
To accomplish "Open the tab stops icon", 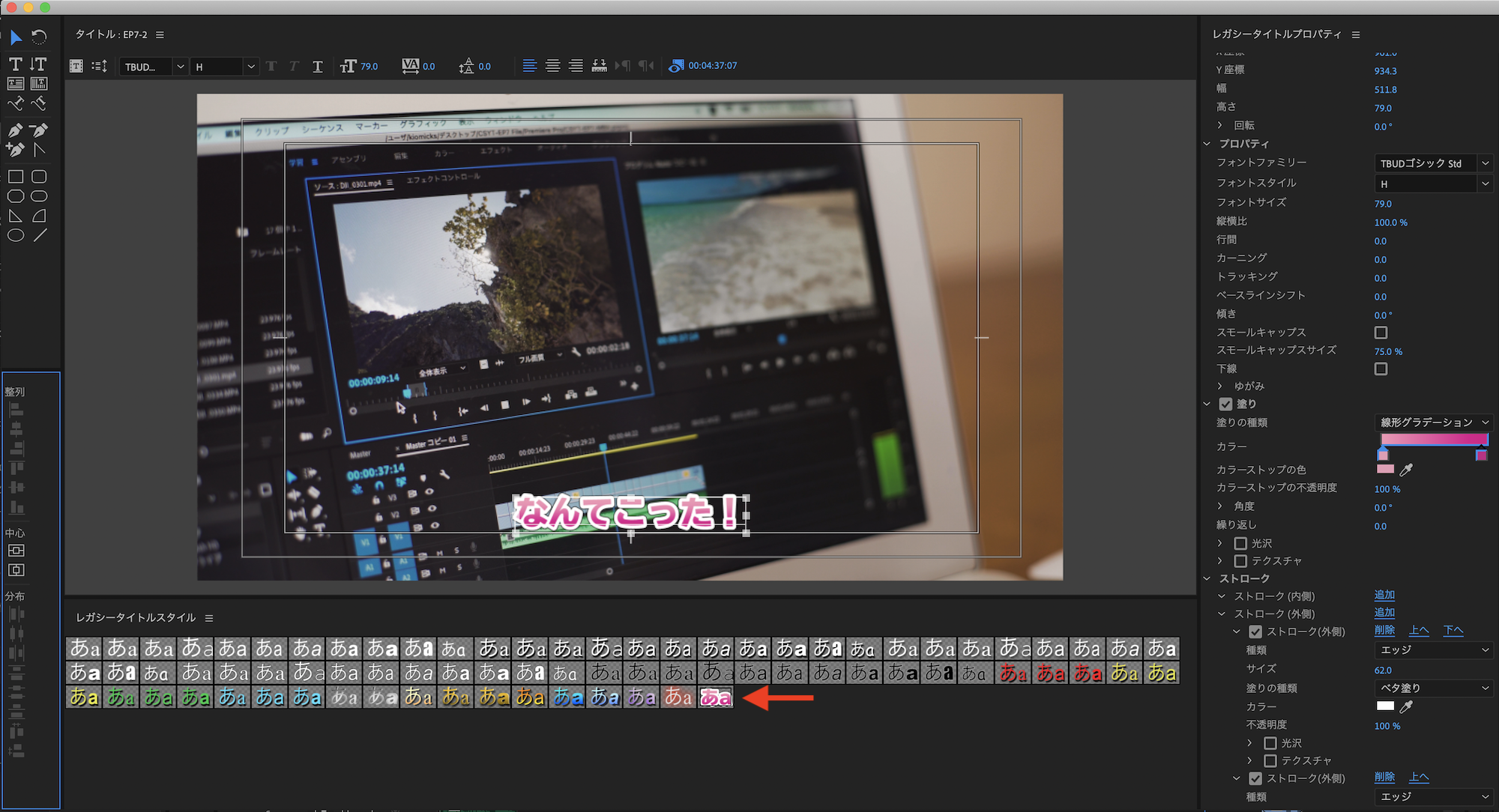I will tap(599, 66).
